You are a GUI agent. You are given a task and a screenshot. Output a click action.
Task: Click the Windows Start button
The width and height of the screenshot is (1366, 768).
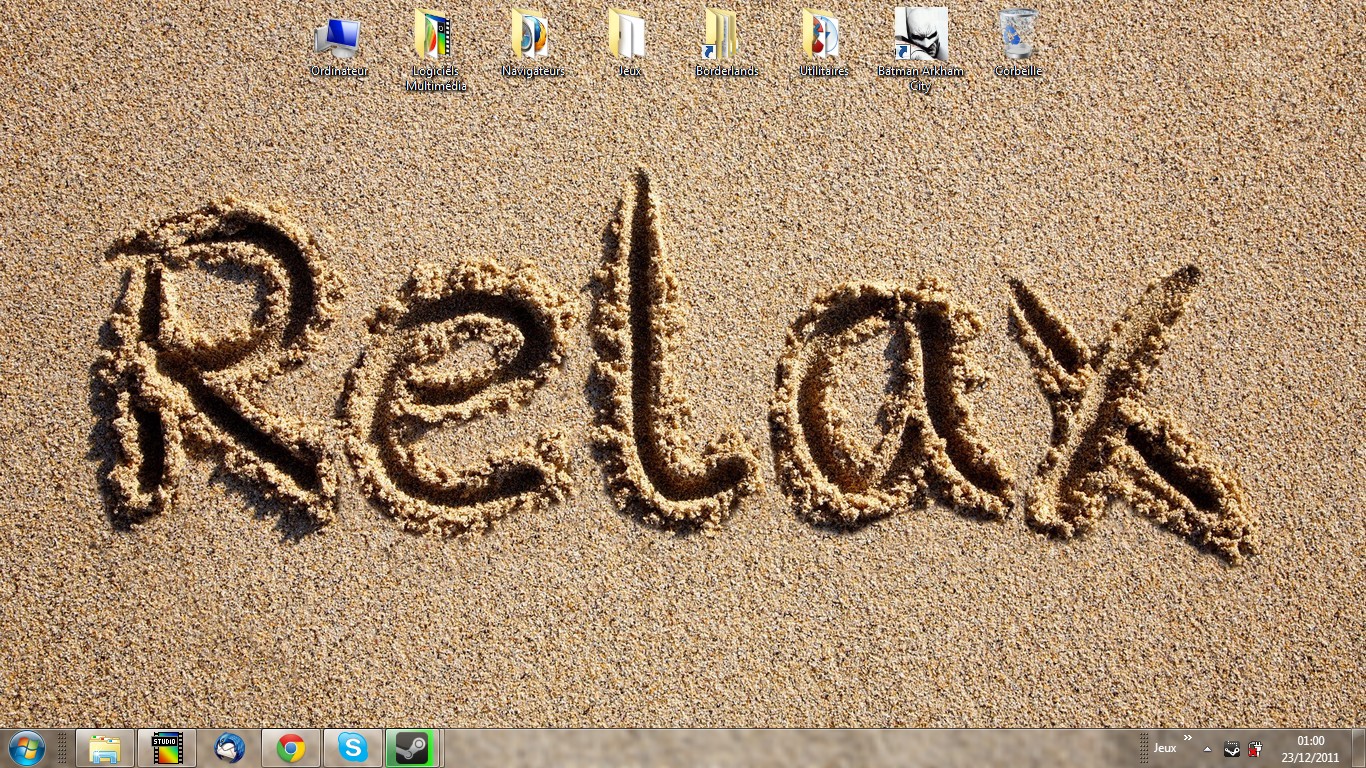[26, 748]
